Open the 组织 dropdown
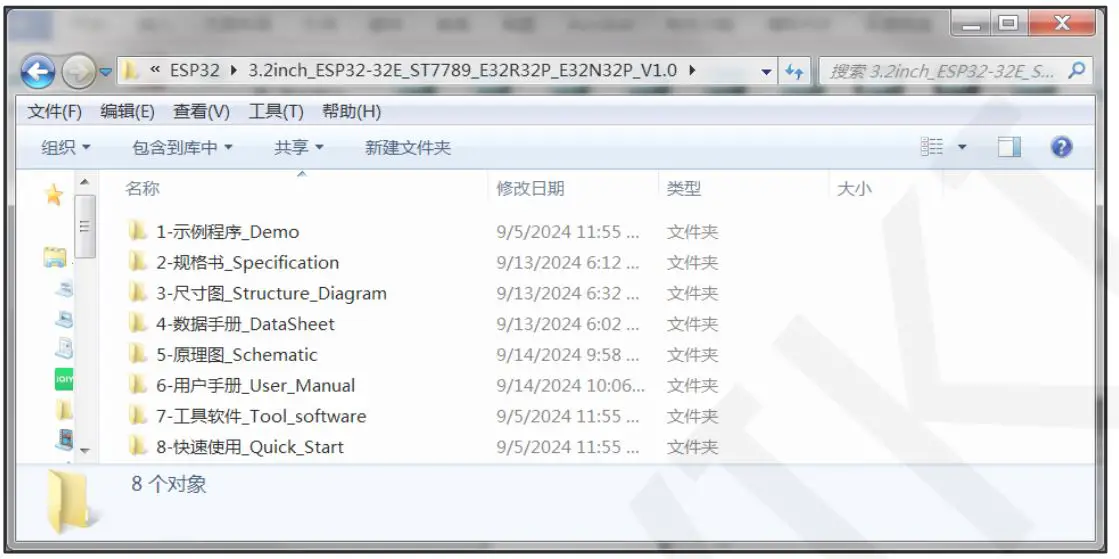Screen dimensions: 1119x559 [66, 148]
